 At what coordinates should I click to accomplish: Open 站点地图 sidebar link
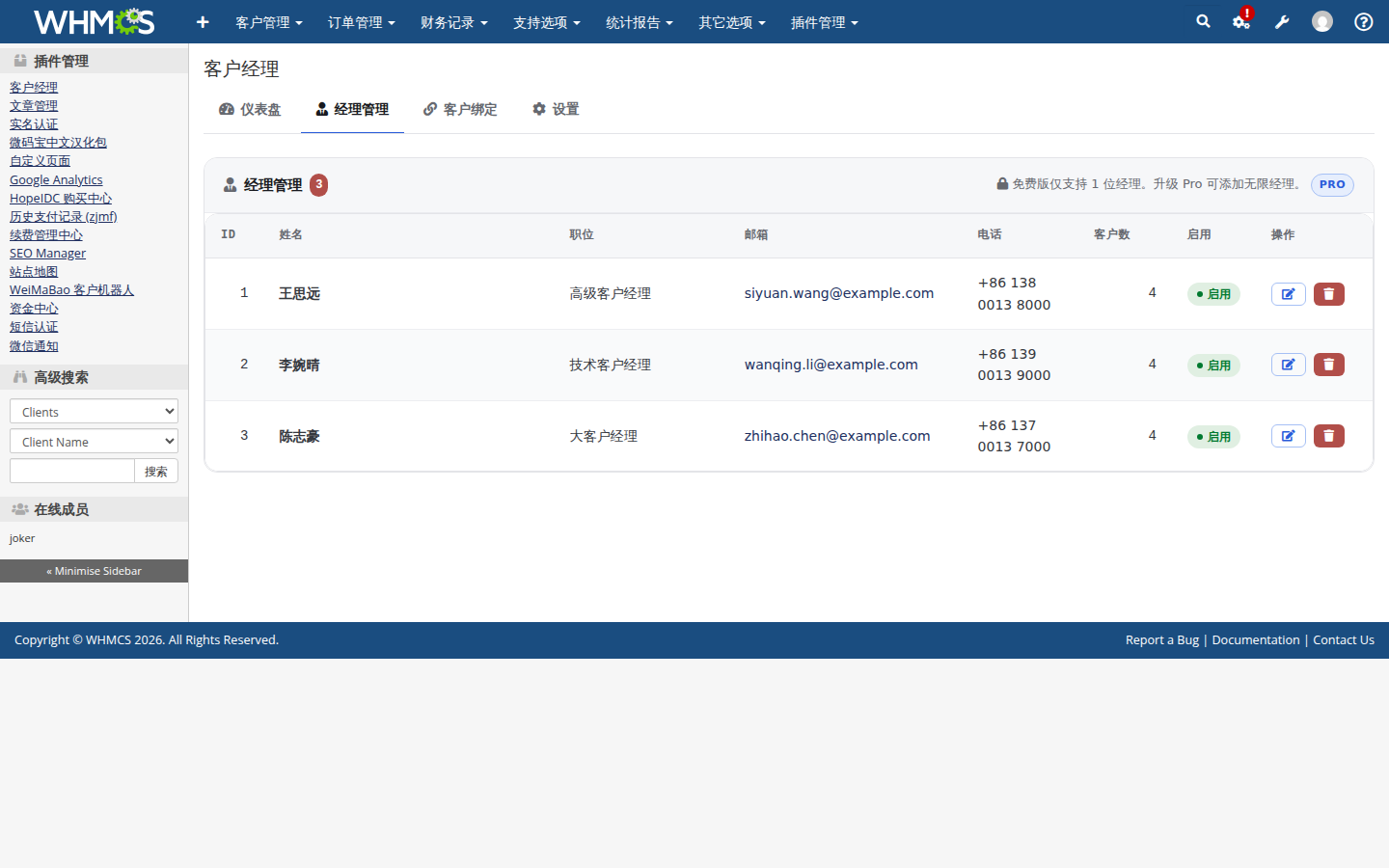tap(34, 272)
